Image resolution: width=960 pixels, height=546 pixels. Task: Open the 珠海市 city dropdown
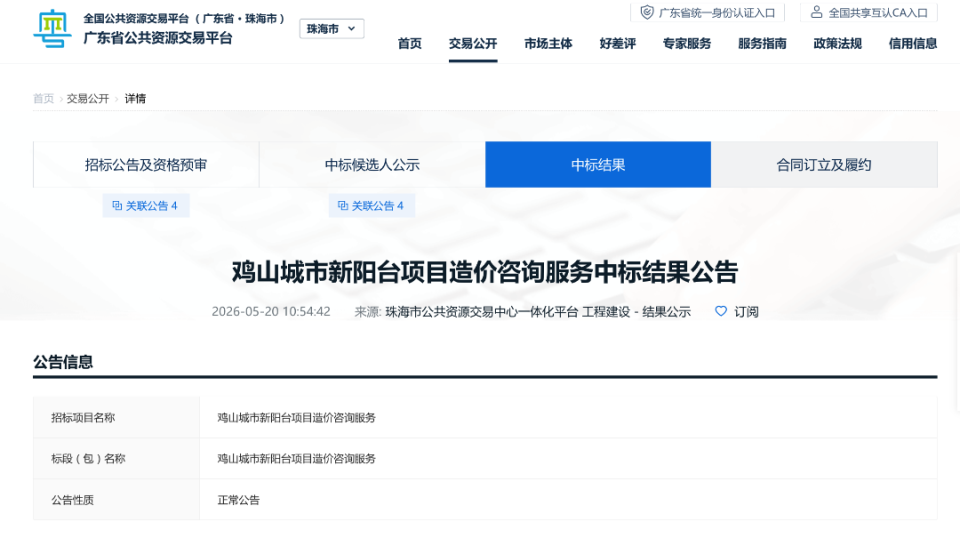point(331,29)
